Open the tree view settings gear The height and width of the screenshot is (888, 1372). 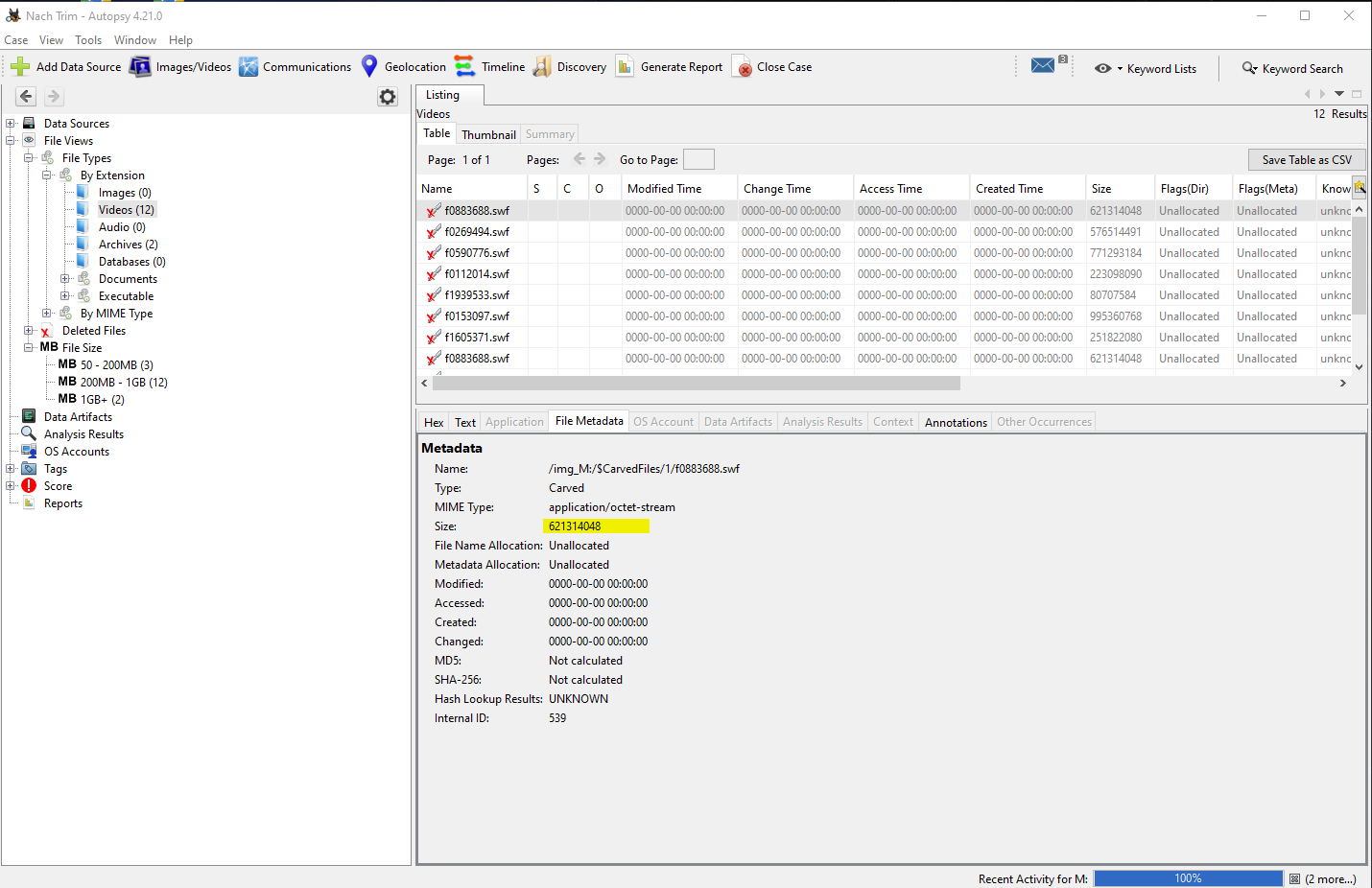[x=388, y=97]
